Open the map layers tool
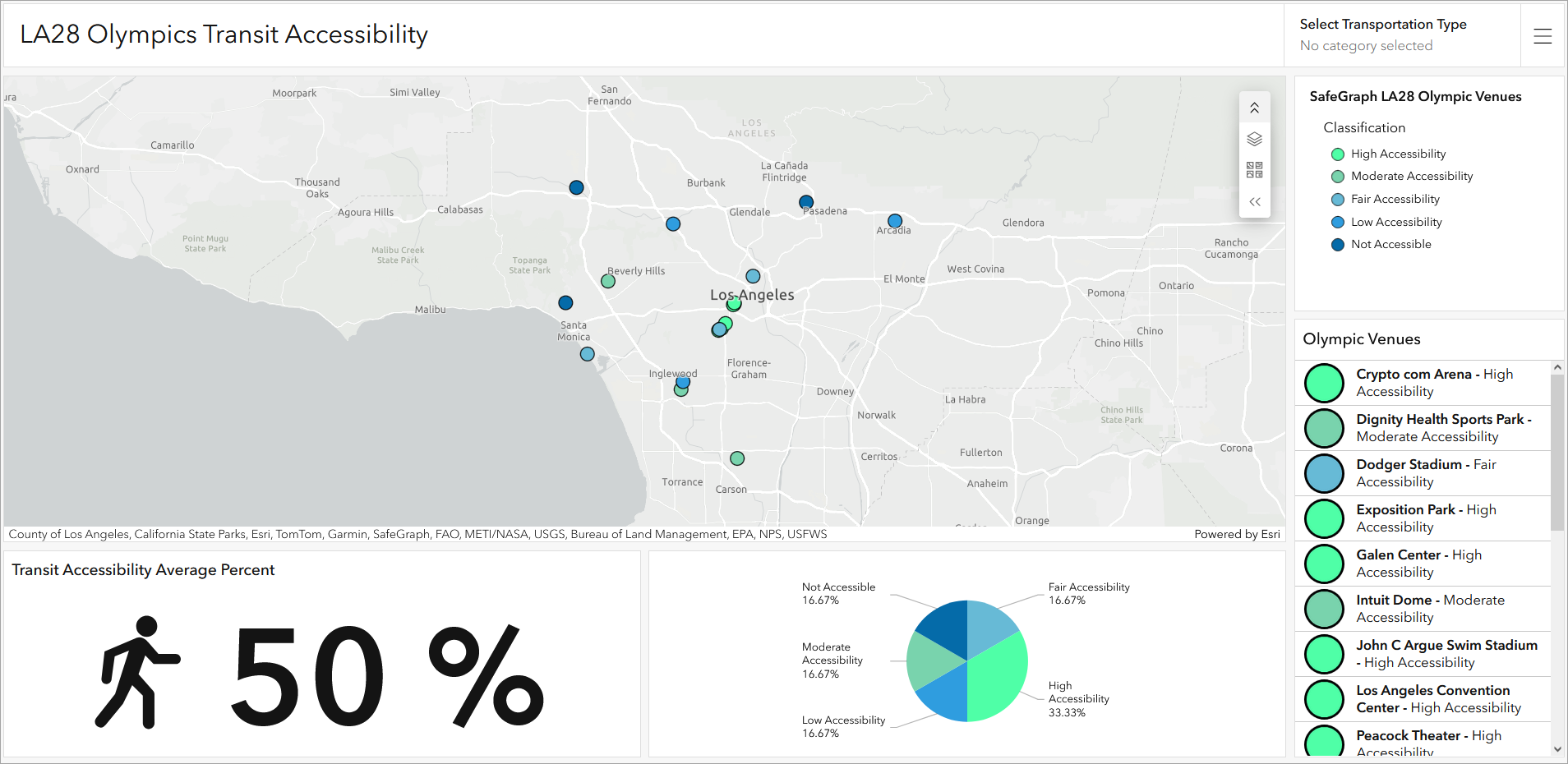Image resolution: width=1568 pixels, height=764 pixels. pos(1254,139)
